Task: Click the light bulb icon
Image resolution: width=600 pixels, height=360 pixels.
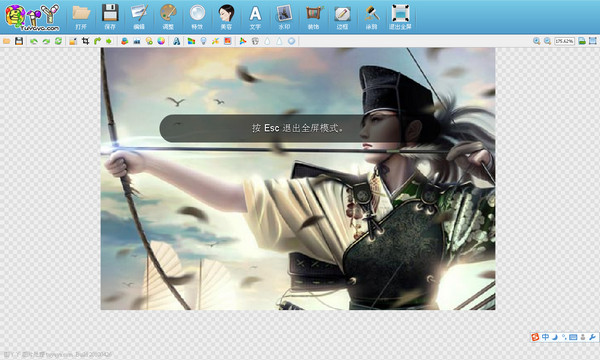Action: point(204,41)
